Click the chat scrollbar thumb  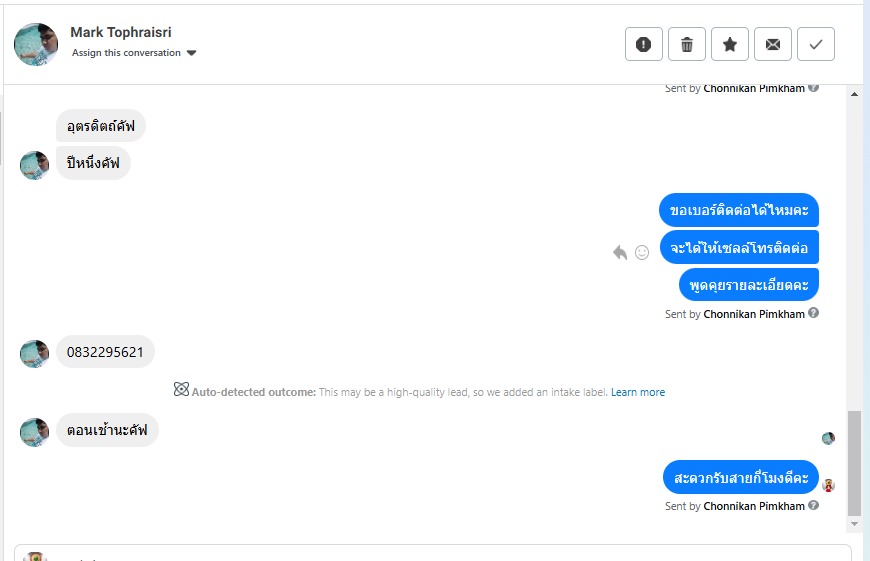[x=853, y=460]
